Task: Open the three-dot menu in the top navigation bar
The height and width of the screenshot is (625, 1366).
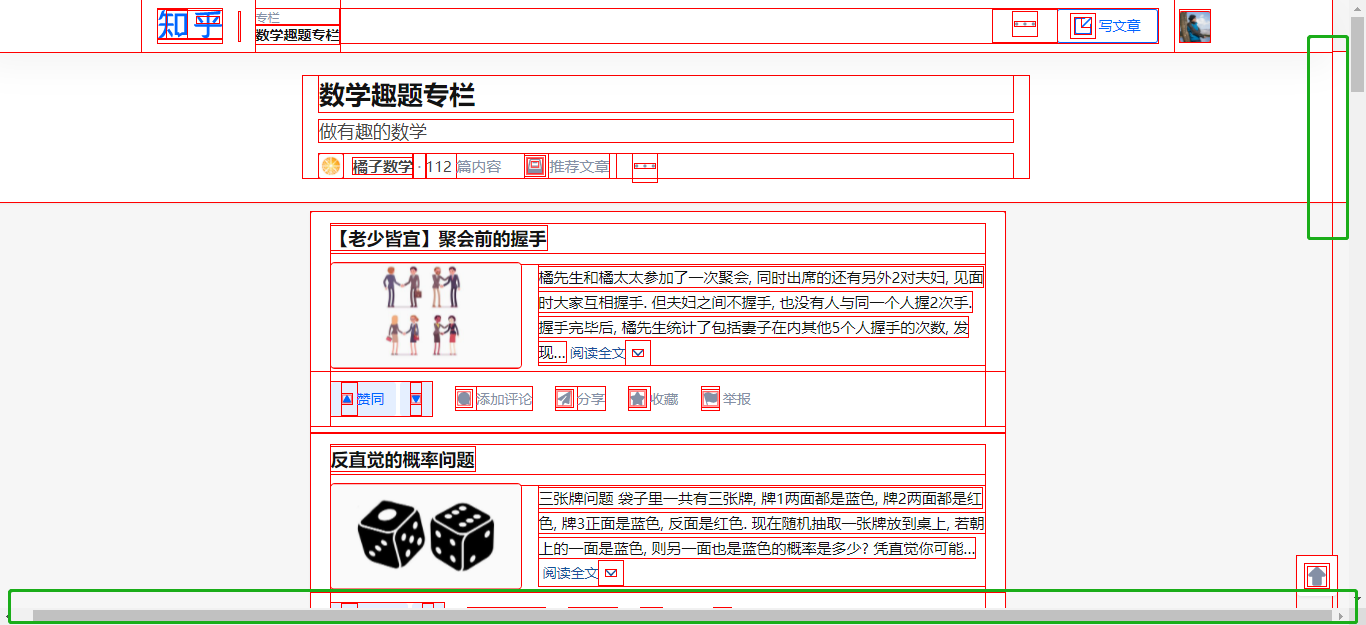Action: [1024, 24]
